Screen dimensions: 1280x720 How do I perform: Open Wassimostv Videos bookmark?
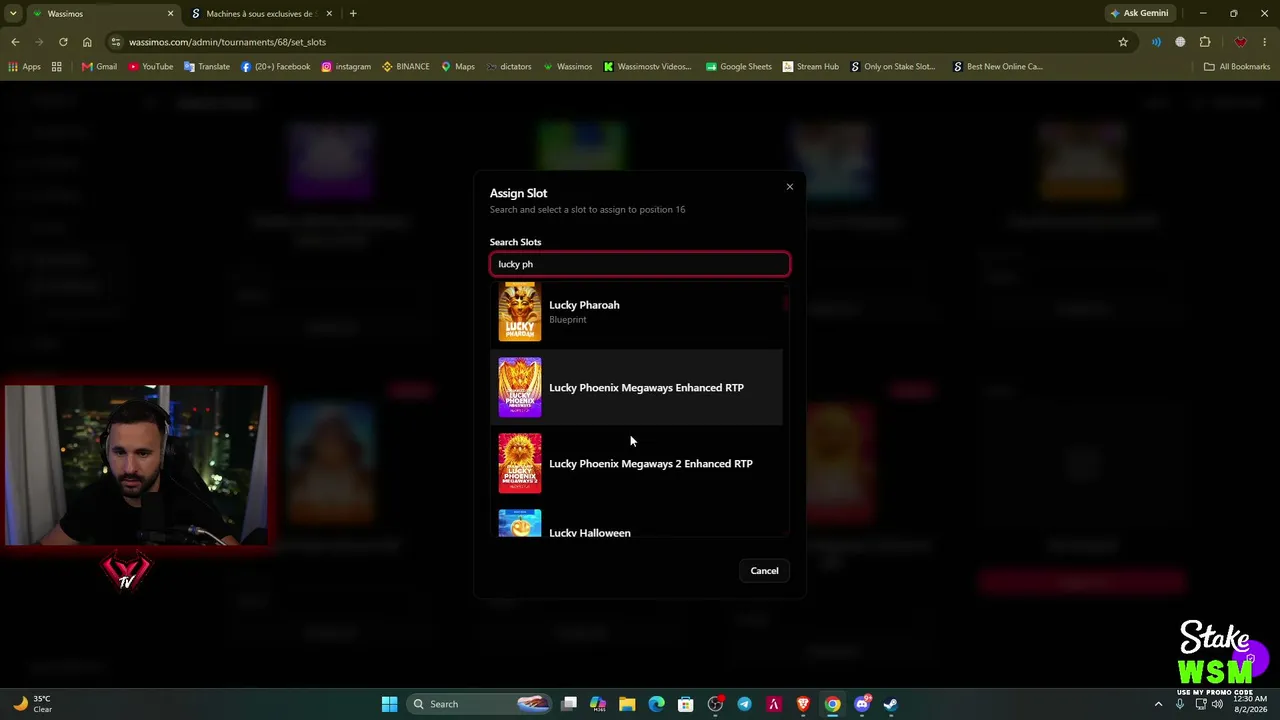647,67
